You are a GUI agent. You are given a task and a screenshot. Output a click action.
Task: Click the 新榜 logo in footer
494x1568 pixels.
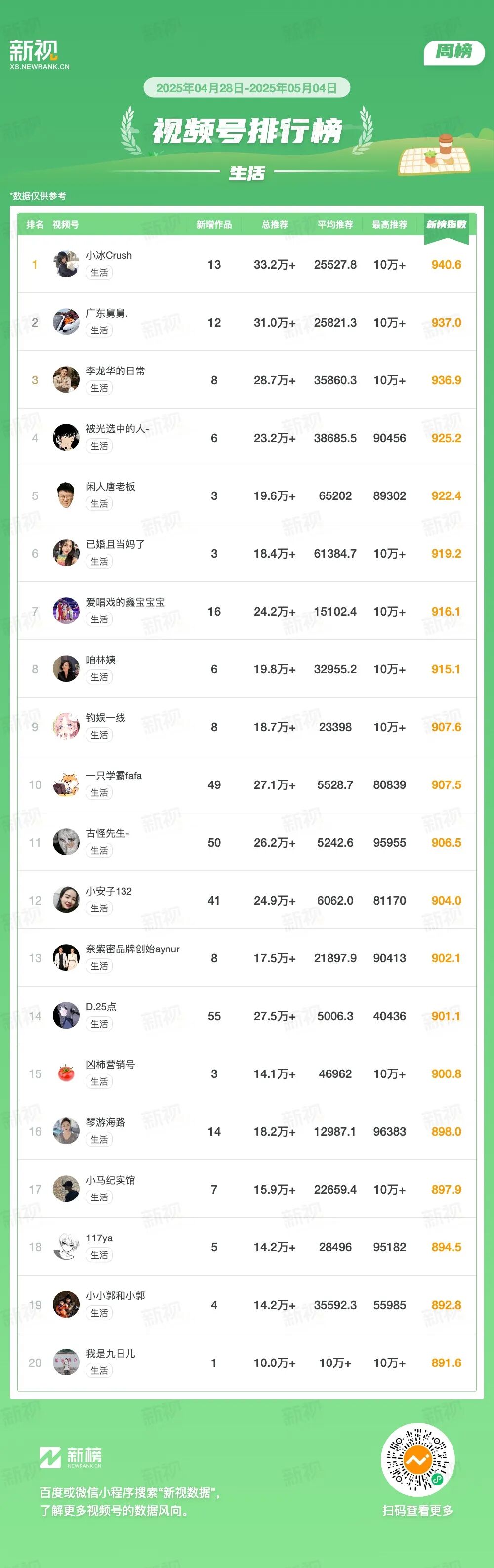click(71, 1456)
